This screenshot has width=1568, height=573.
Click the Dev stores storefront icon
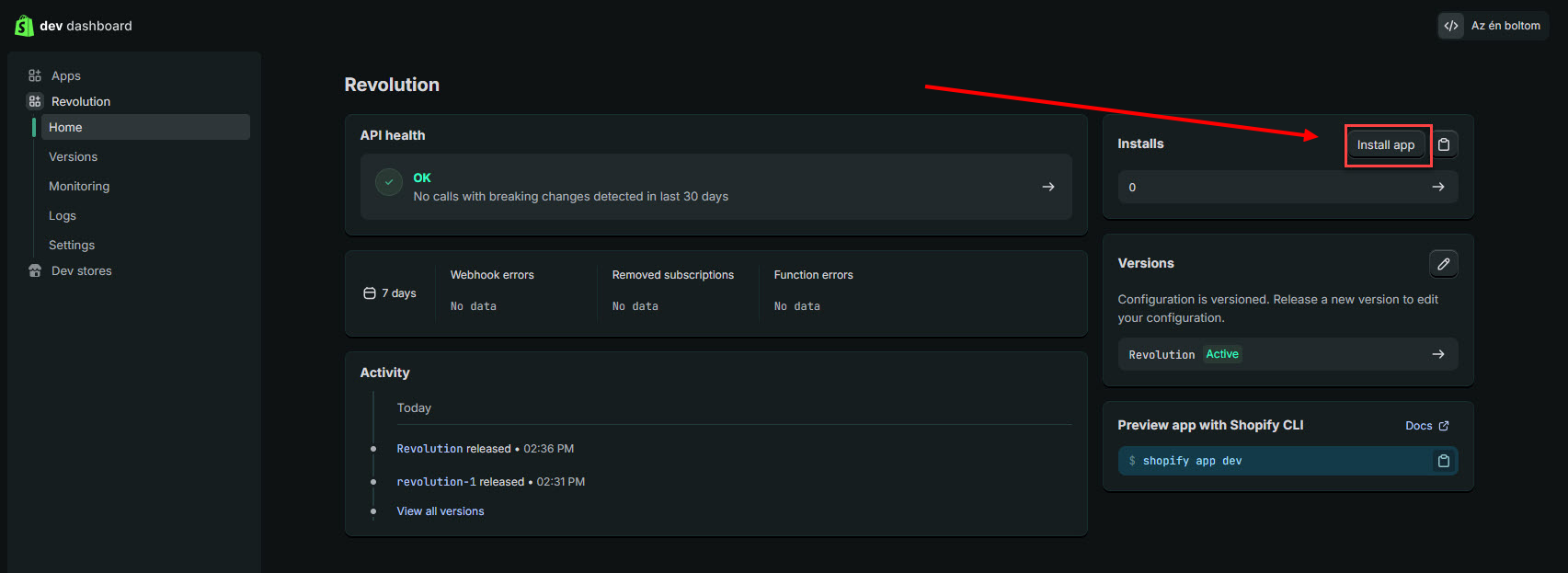(x=35, y=270)
